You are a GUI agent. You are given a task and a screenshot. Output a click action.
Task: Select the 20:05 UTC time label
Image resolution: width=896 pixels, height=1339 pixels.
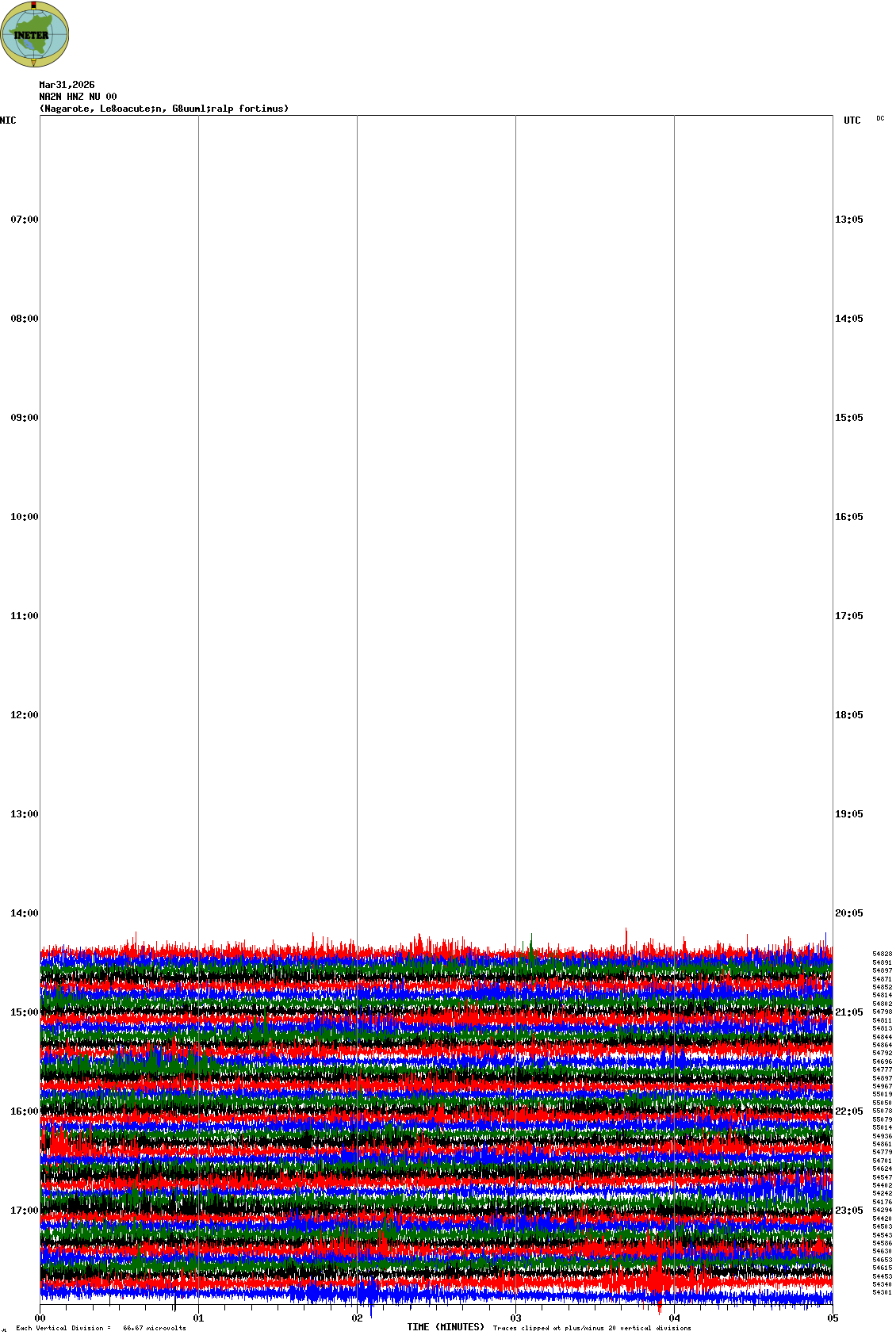(x=848, y=913)
